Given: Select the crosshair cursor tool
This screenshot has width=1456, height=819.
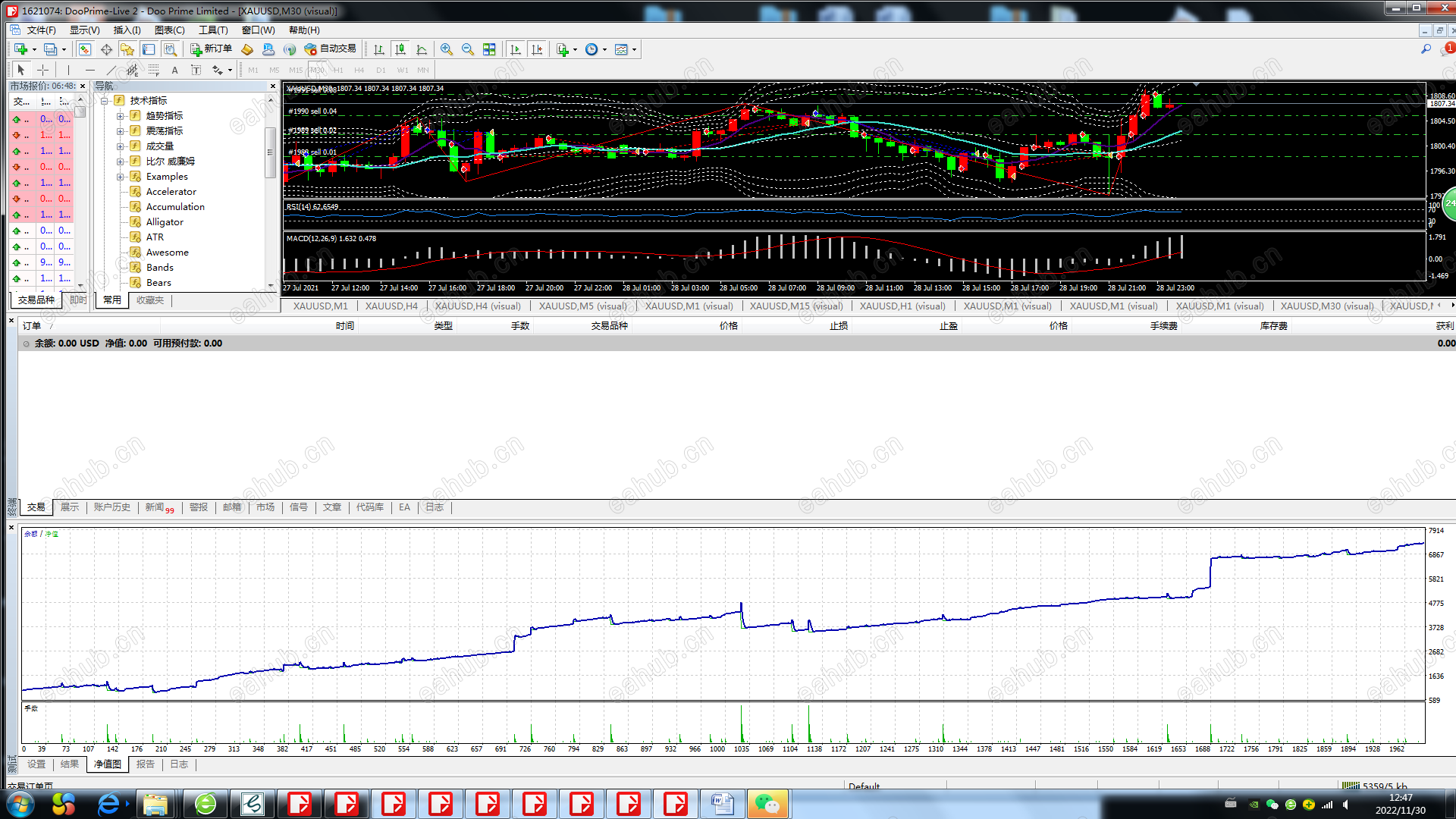Looking at the screenshot, I should click(x=43, y=70).
